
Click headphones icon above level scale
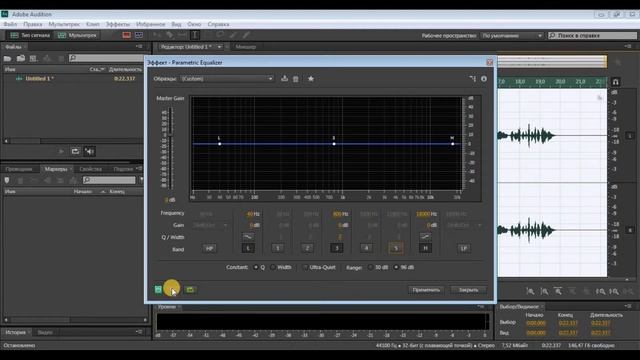[x=616, y=82]
